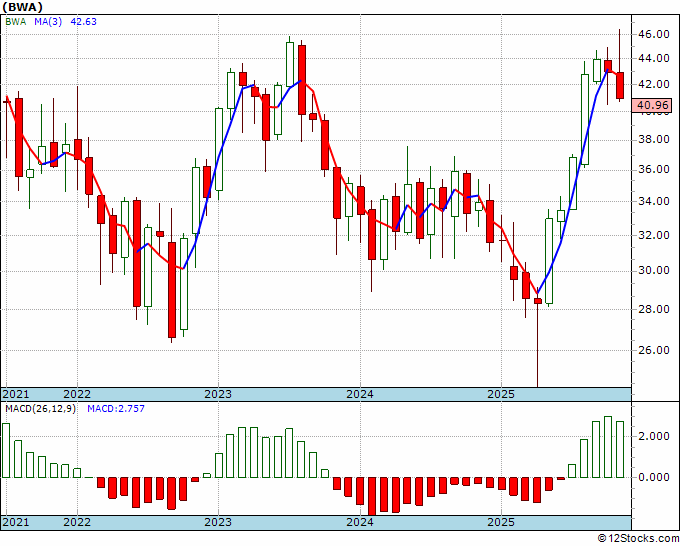
Task: Click 2022 on the price chart timeline
Action: tap(77, 394)
